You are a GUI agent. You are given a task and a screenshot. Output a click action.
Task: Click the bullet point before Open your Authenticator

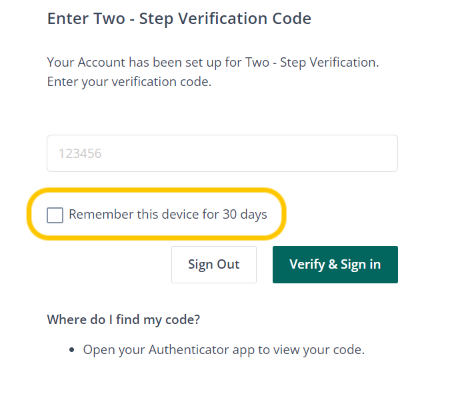(x=72, y=350)
